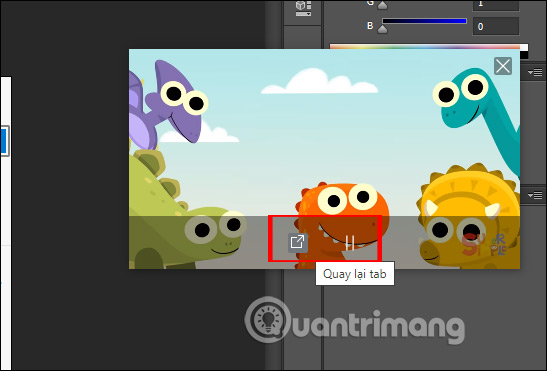
Task: Select the white swatch at ramp end
Action: point(524,47)
